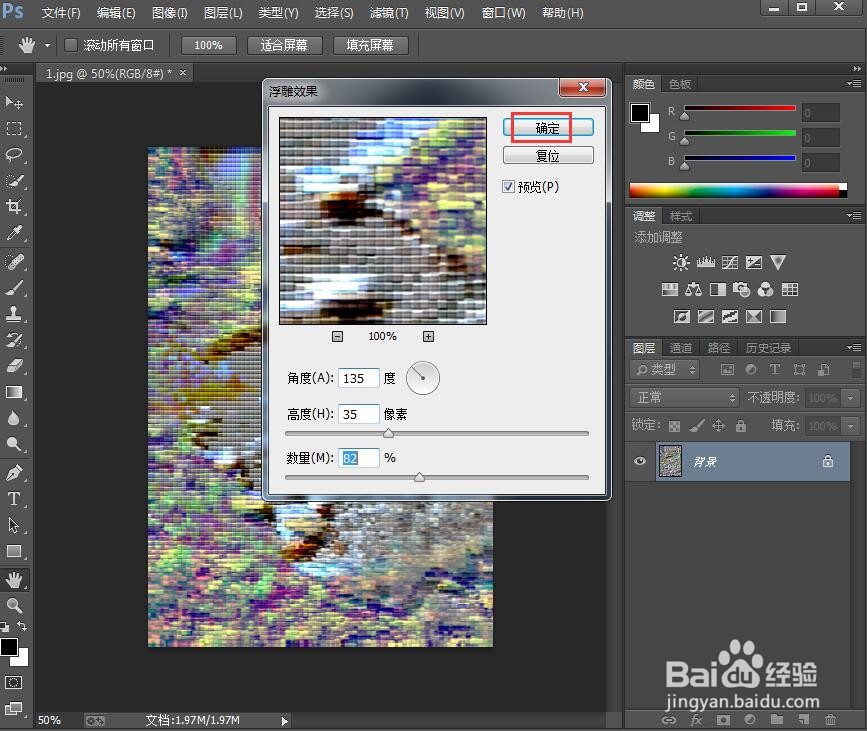This screenshot has height=731, width=867.
Task: Open the 不透明度 opacity dropdown arrow
Action: click(850, 398)
